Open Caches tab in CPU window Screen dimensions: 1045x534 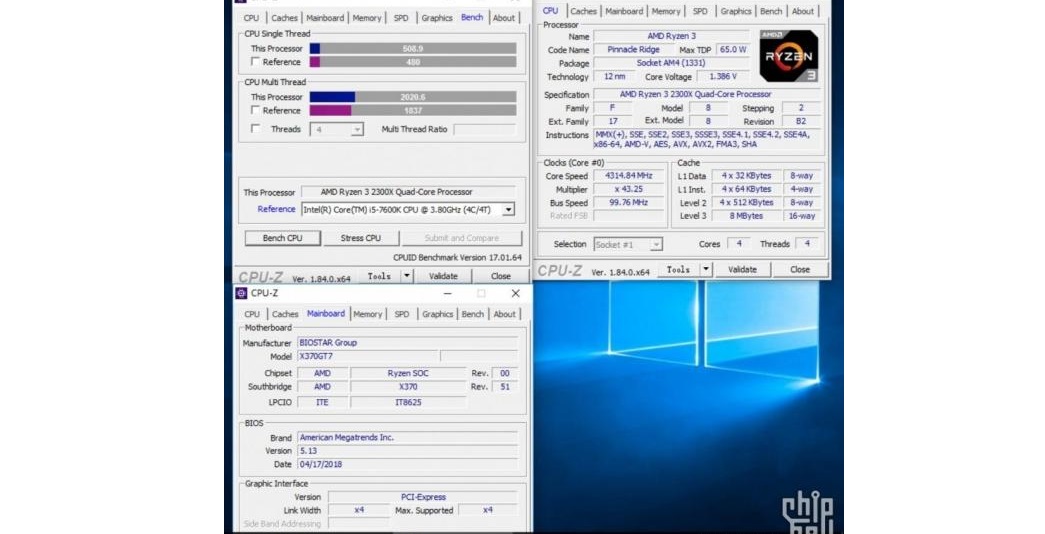click(583, 11)
